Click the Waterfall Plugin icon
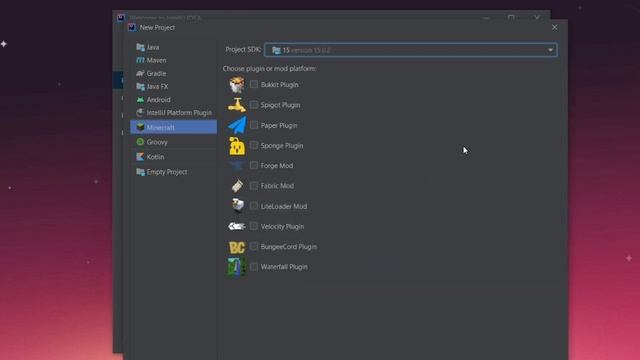This screenshot has width=640, height=360. point(237,267)
